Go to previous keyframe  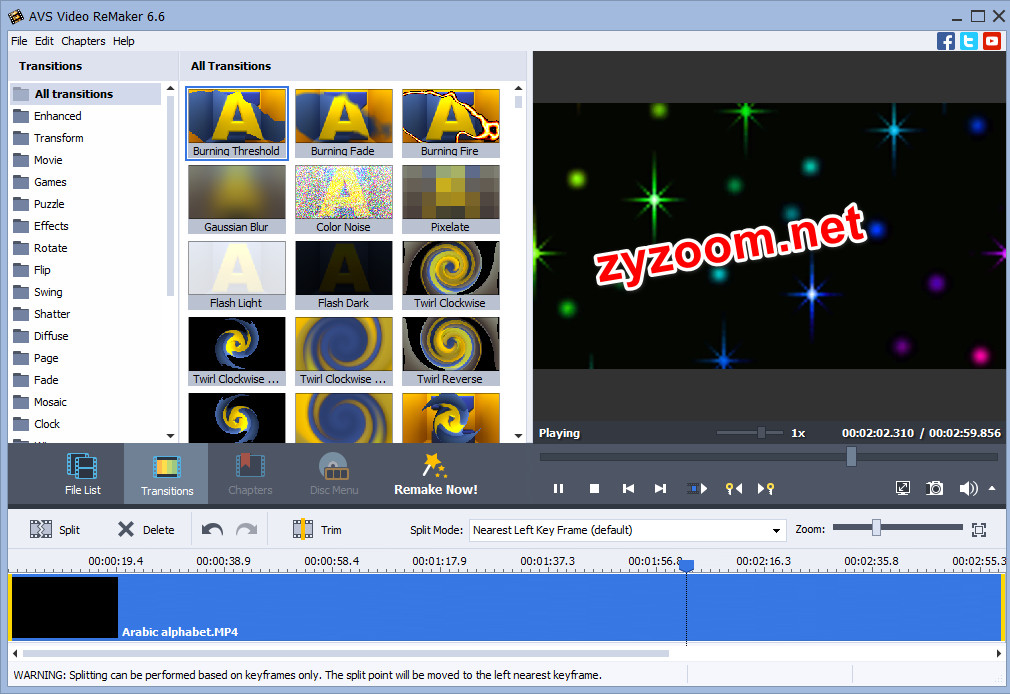tap(734, 488)
